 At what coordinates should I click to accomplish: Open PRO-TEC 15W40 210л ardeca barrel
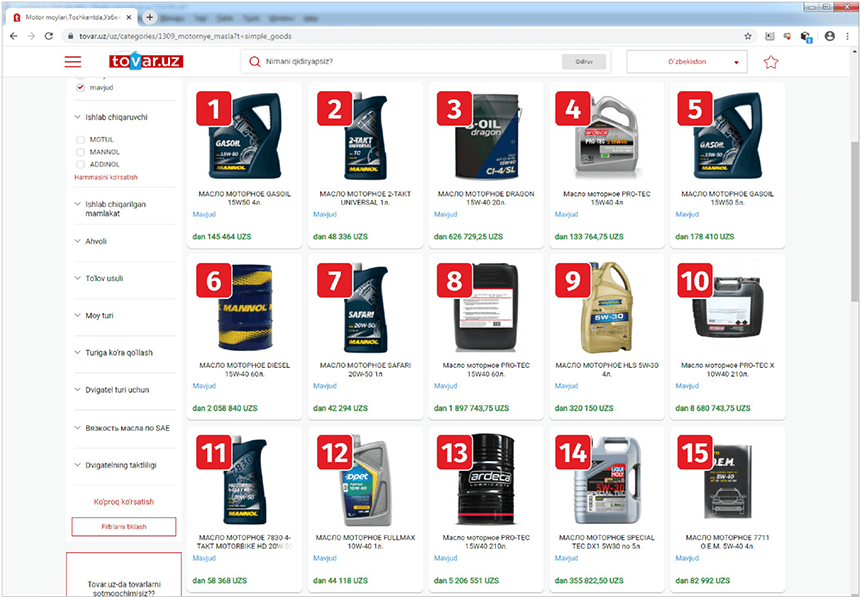coord(486,480)
